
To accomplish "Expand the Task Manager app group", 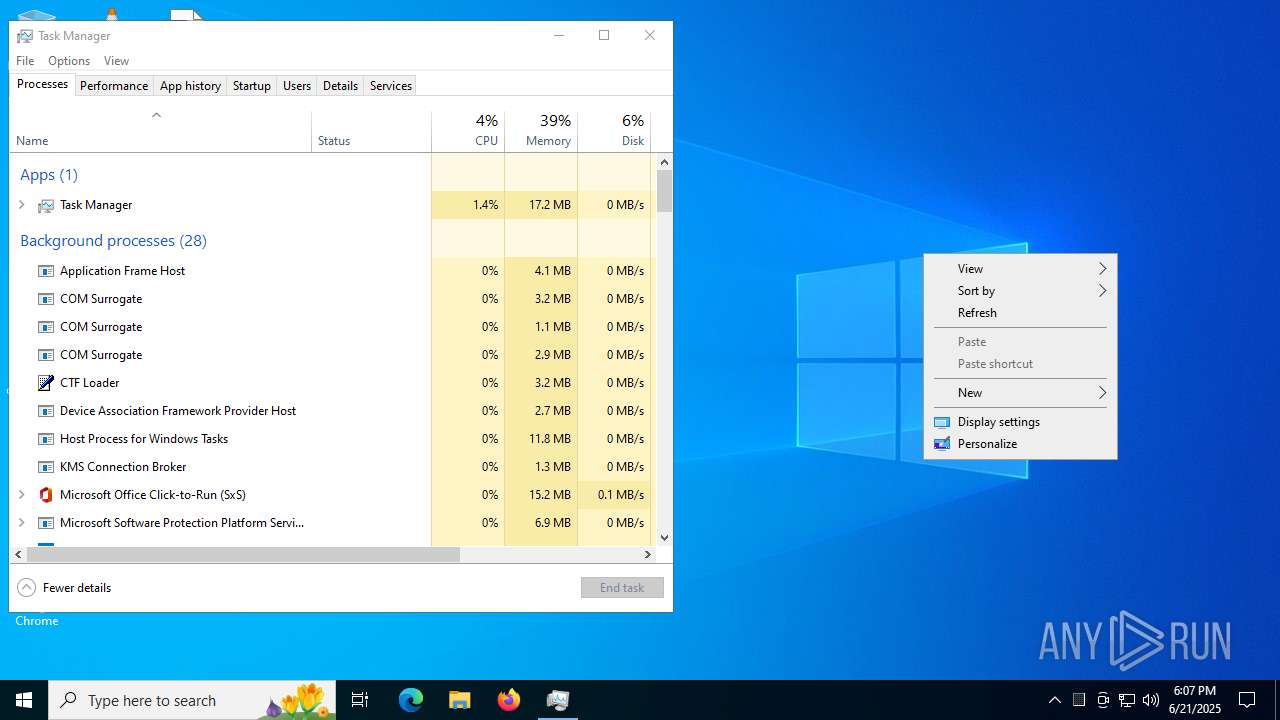I will pos(22,205).
